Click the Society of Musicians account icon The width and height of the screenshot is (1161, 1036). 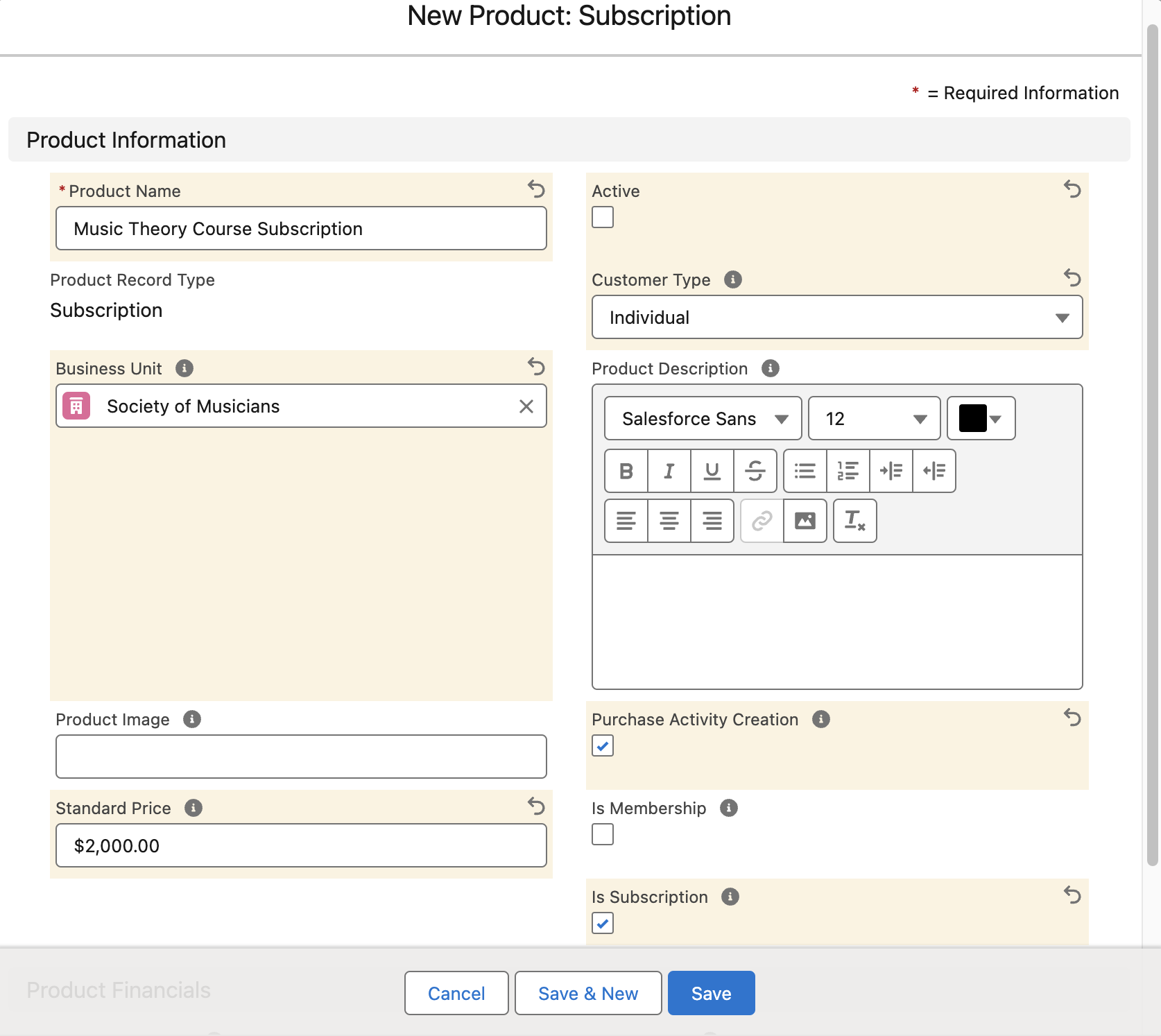coord(76,406)
